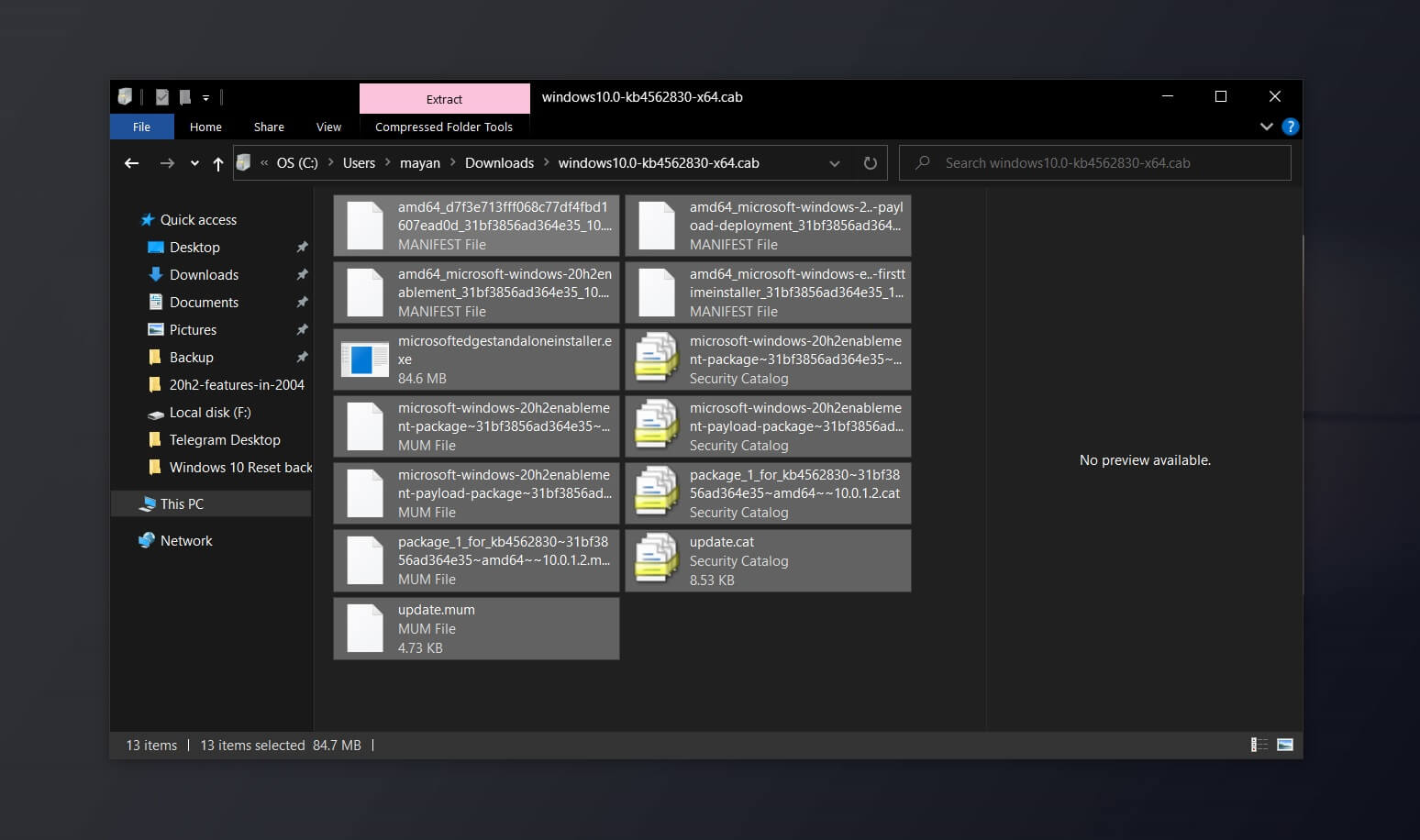Screen dimensions: 1420x840
Task: Click the Back navigation arrow
Action: point(131,163)
